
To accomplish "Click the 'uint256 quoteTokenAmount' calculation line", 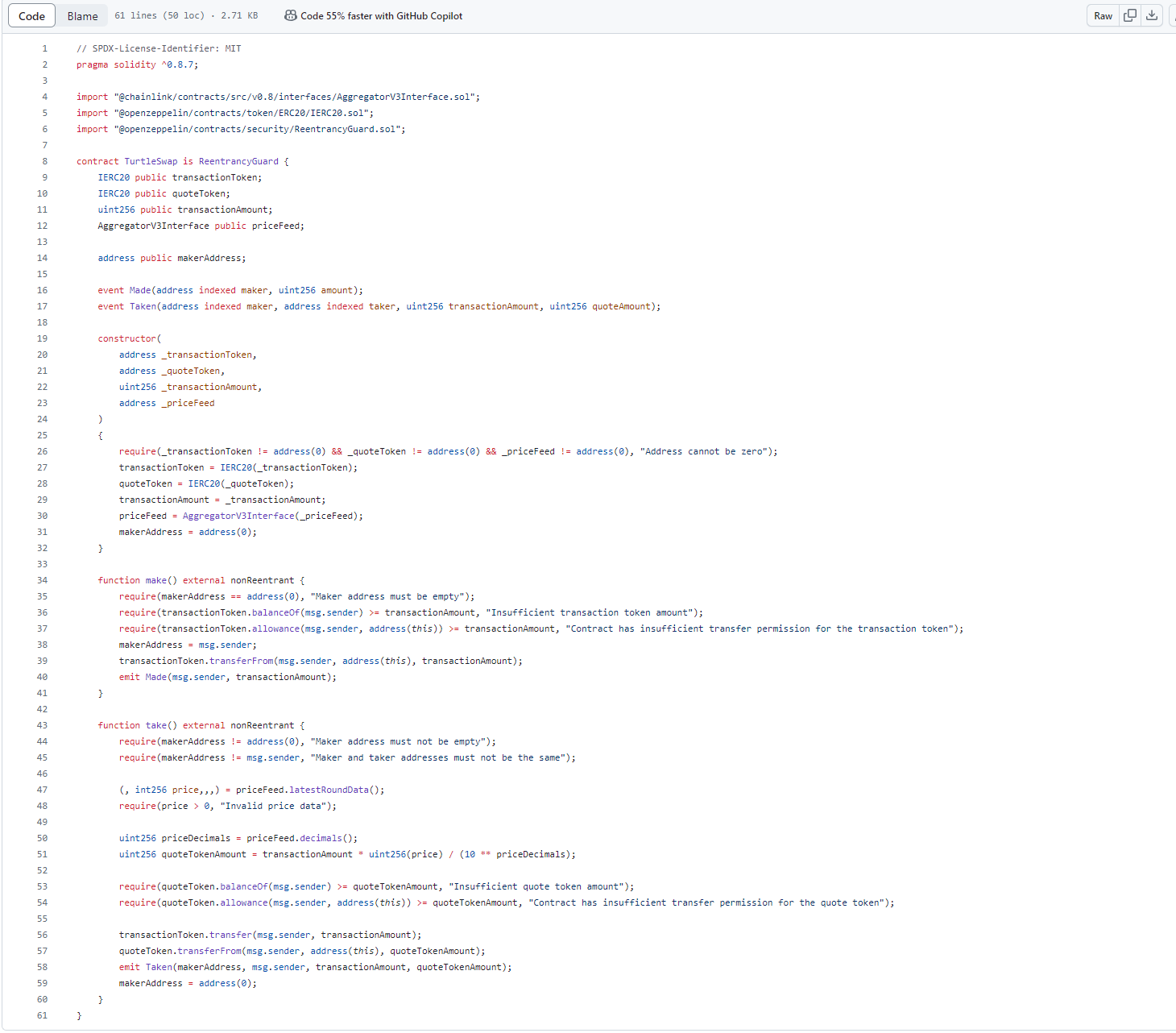I will click(x=348, y=854).
